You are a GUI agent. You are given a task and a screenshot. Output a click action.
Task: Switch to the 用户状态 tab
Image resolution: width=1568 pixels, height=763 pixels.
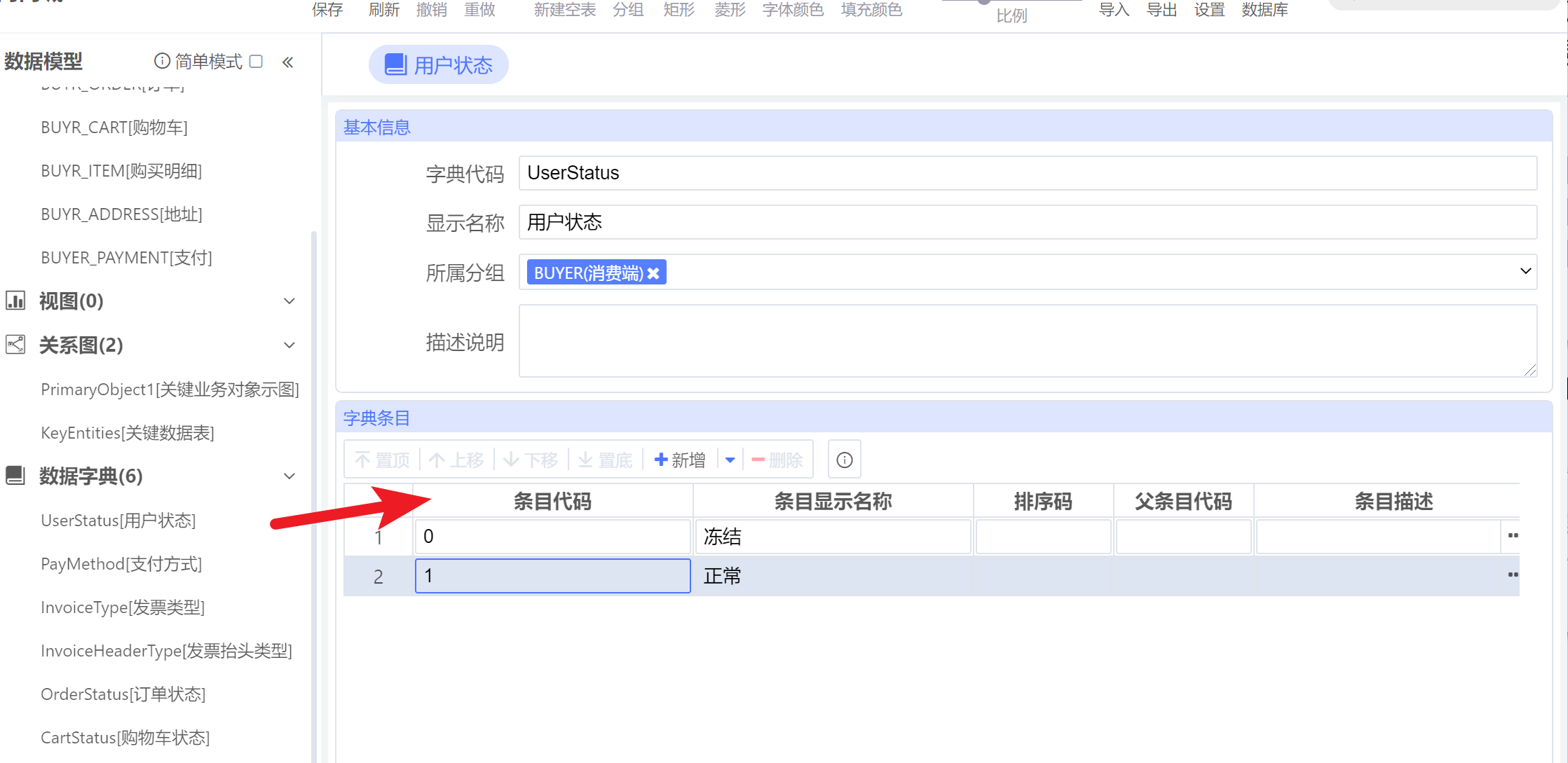pyautogui.click(x=438, y=64)
